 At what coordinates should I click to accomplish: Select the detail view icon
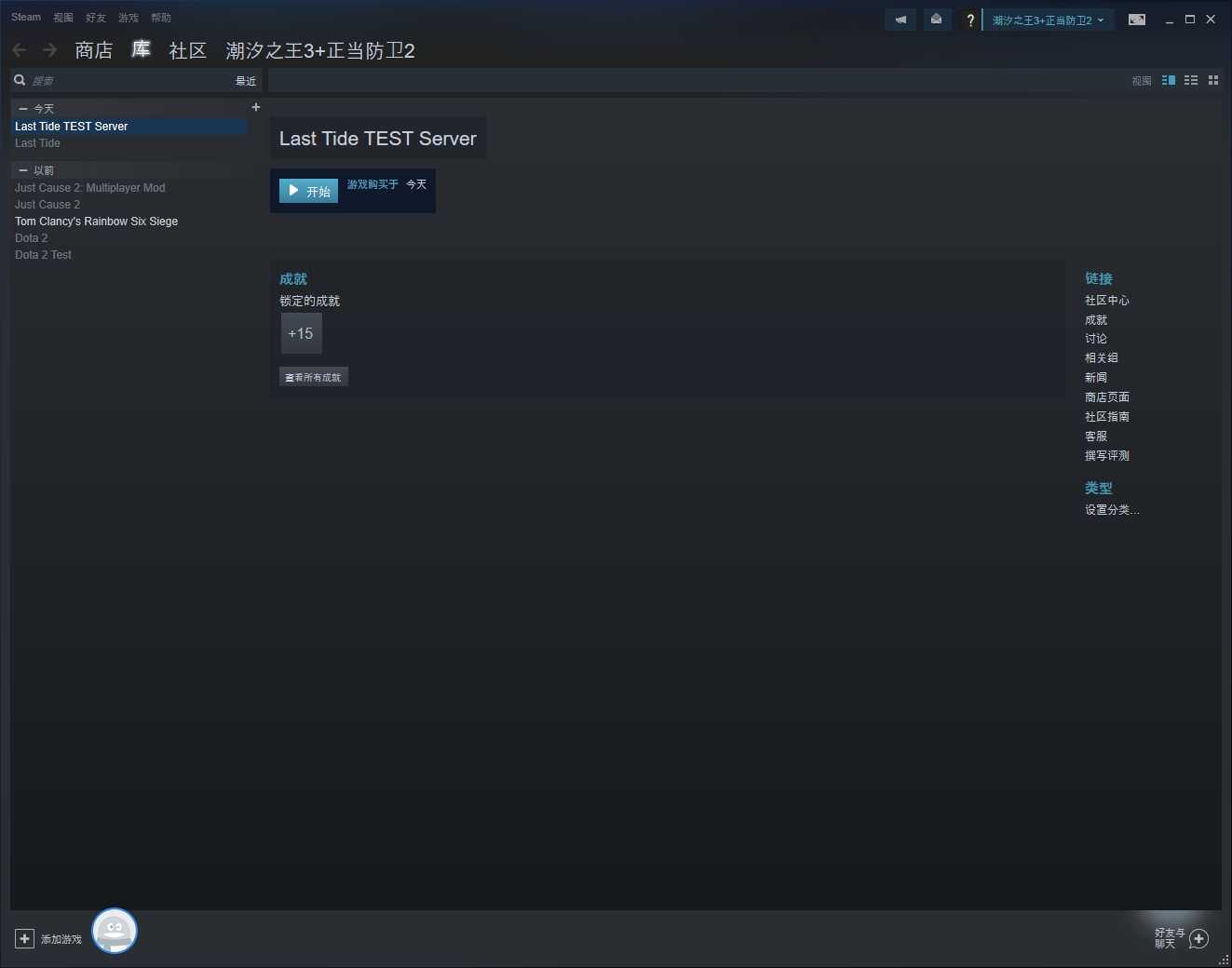click(x=1169, y=81)
